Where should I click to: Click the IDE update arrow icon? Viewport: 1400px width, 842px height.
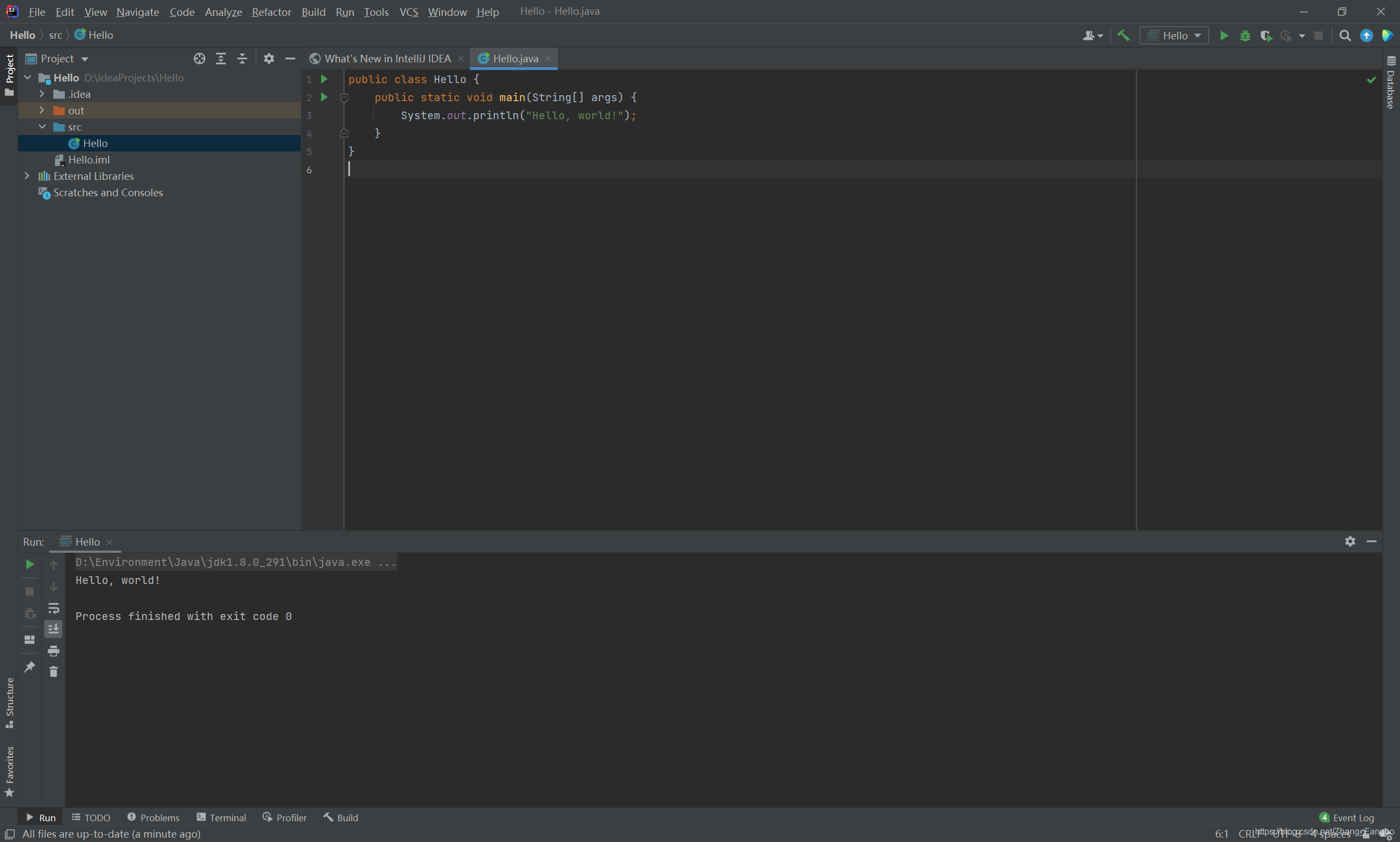pyautogui.click(x=1367, y=36)
